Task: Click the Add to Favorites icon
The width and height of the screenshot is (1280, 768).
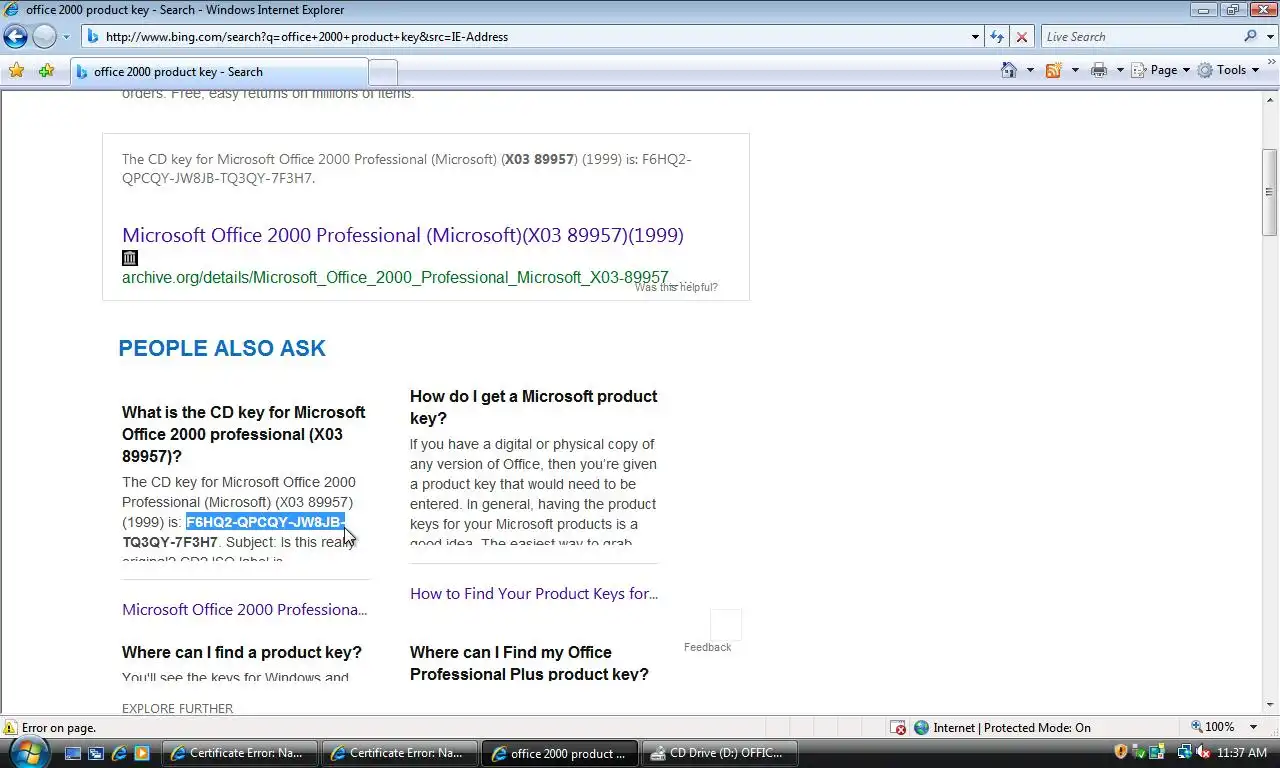Action: 46,71
